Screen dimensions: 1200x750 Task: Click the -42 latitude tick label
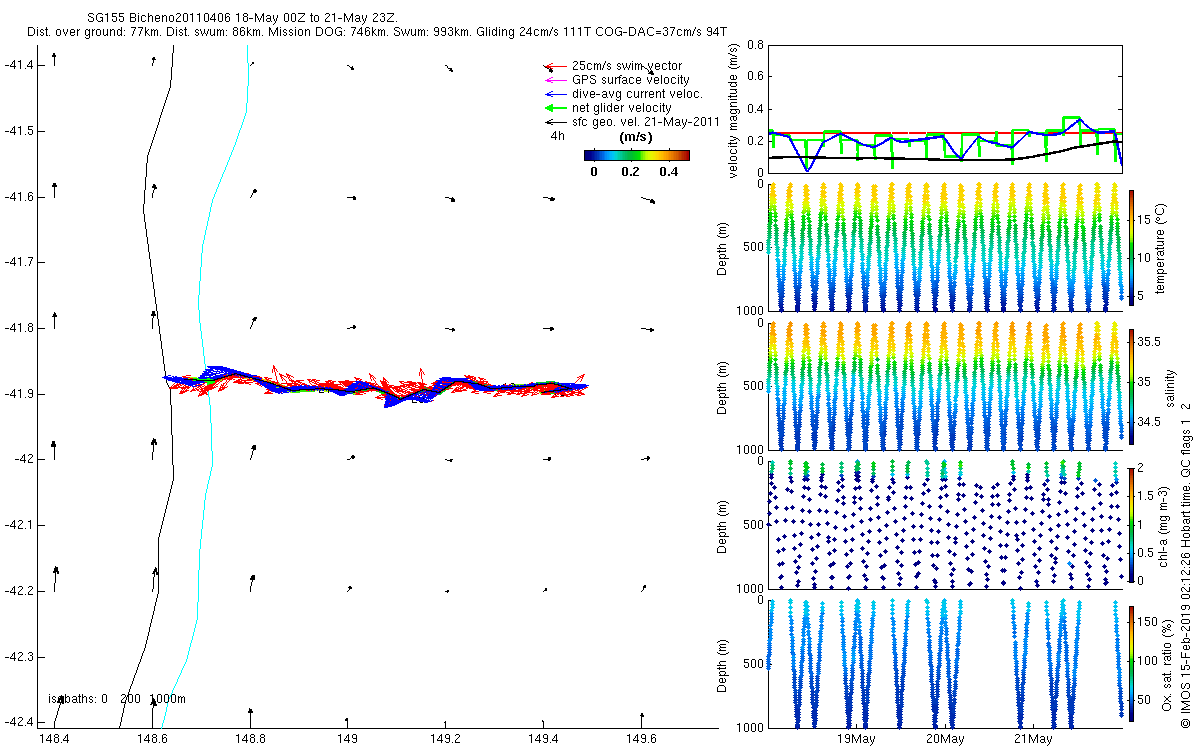tap(23, 459)
